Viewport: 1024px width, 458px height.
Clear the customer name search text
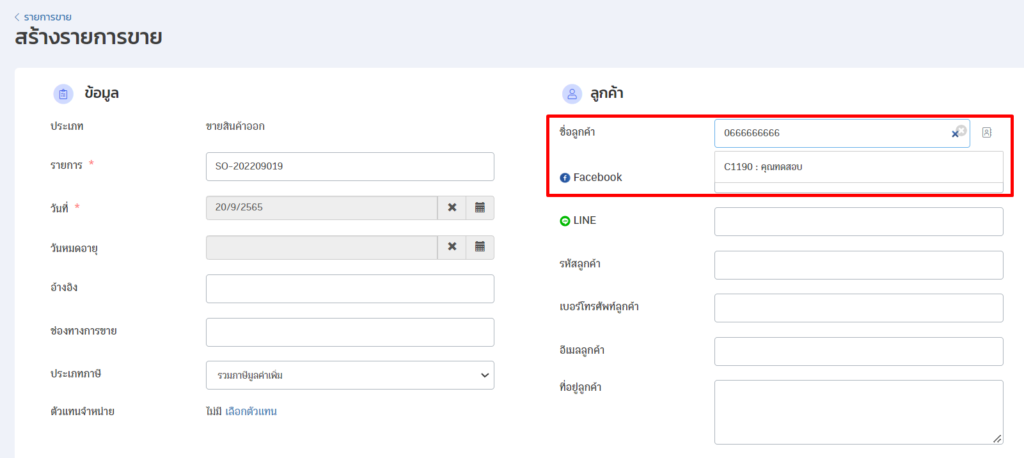point(955,133)
